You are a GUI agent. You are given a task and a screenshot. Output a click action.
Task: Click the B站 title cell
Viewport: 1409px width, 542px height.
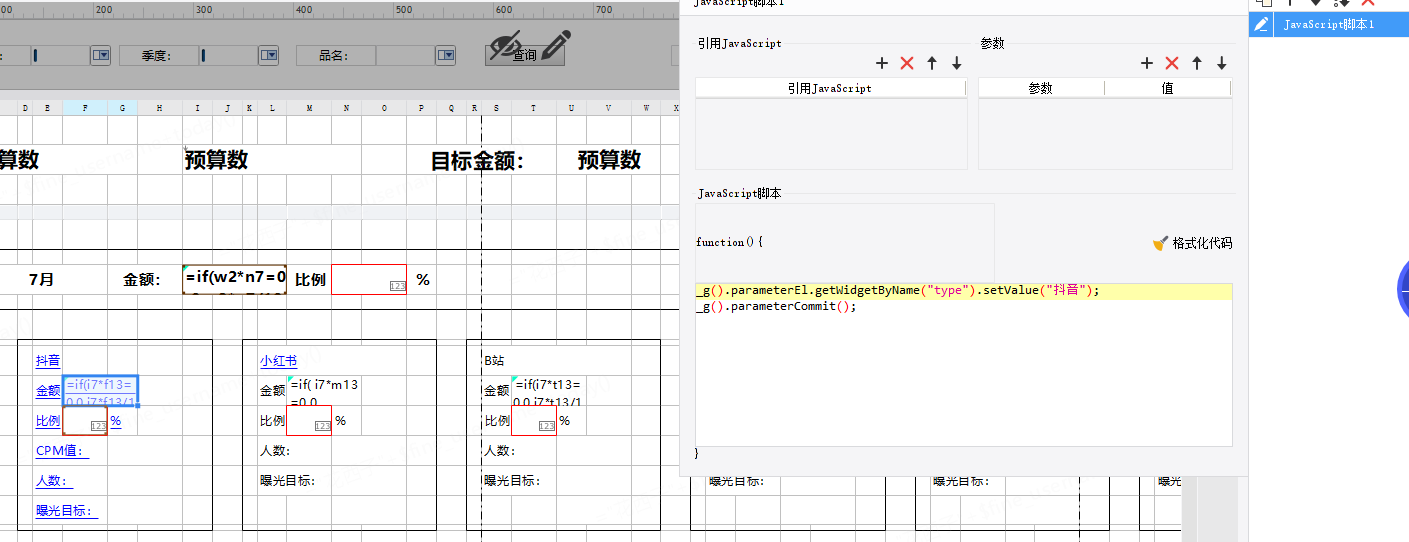[495, 361]
